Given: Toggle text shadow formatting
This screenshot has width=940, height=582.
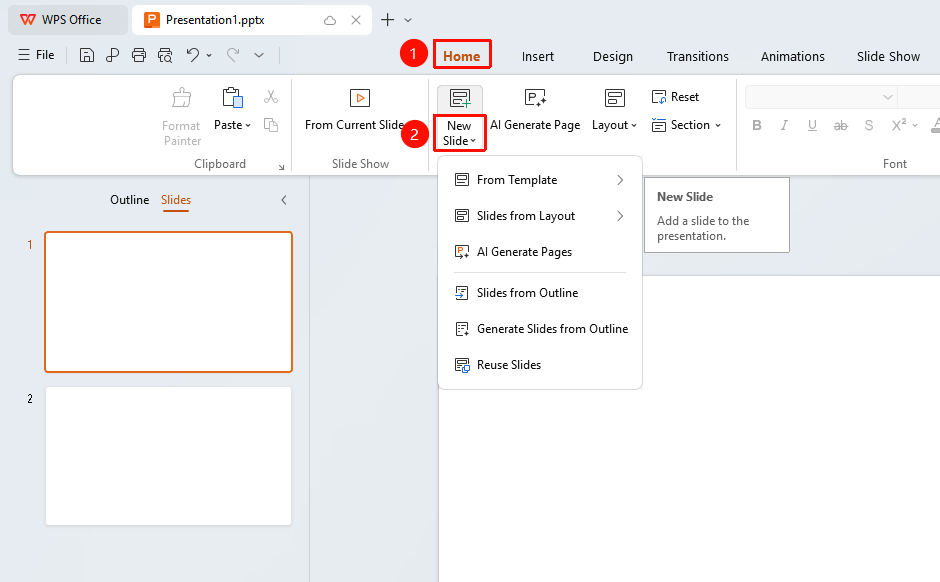Looking at the screenshot, I should point(869,125).
